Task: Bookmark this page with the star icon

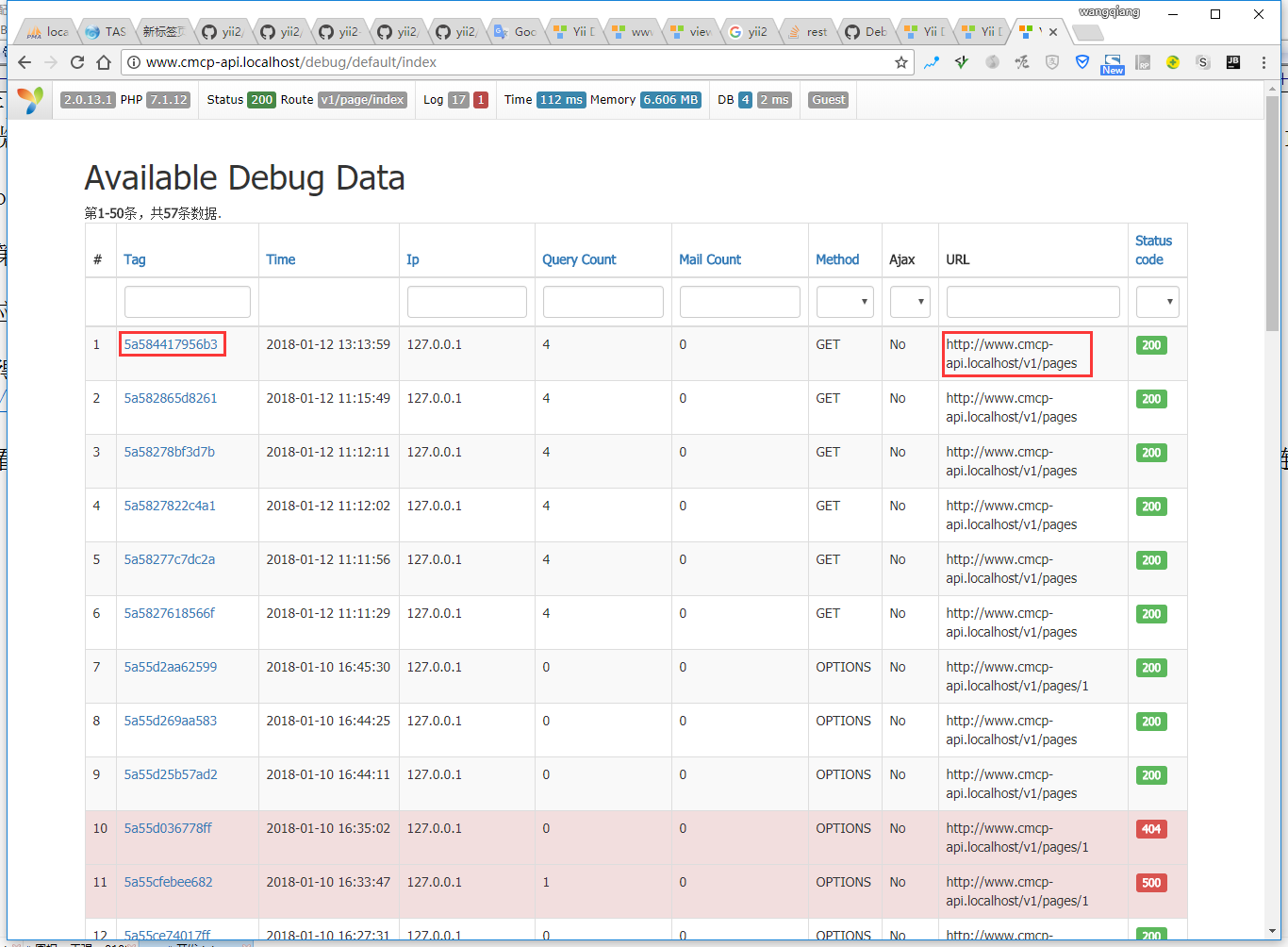Action: 901,62
